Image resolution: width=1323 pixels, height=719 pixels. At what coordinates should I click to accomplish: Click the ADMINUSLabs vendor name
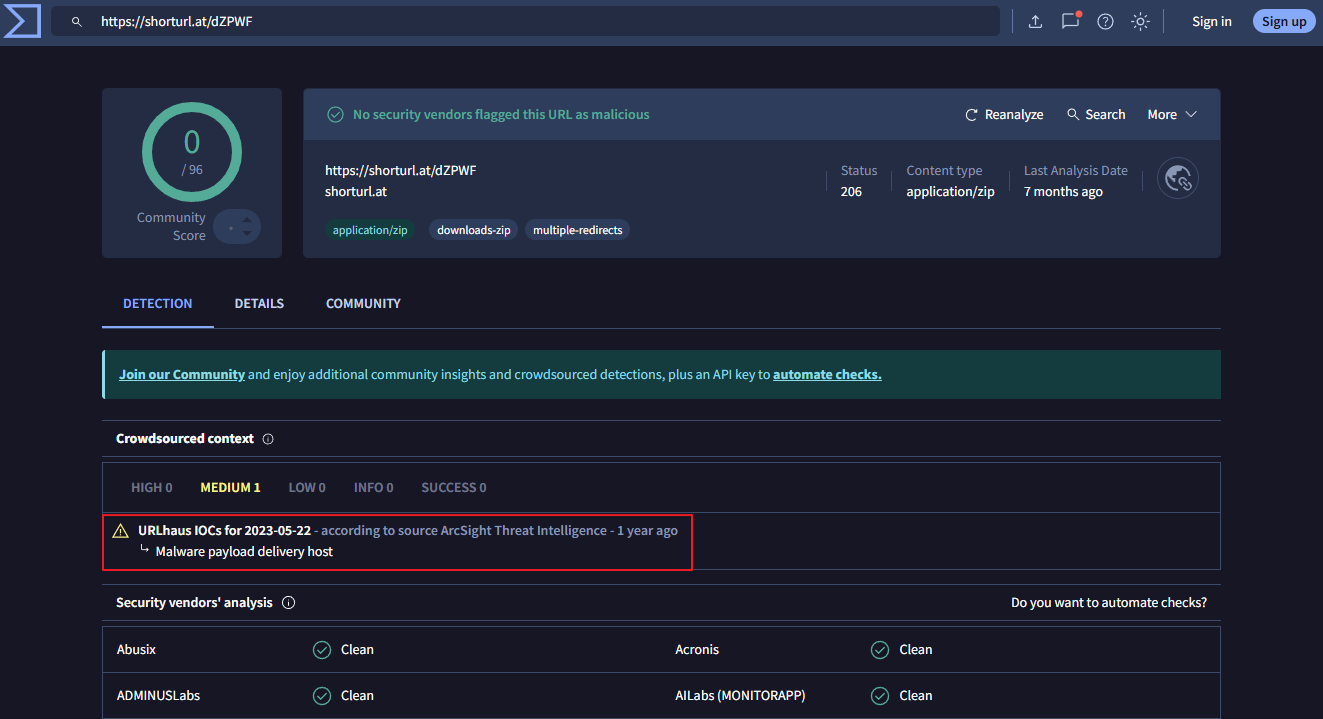pyautogui.click(x=159, y=696)
